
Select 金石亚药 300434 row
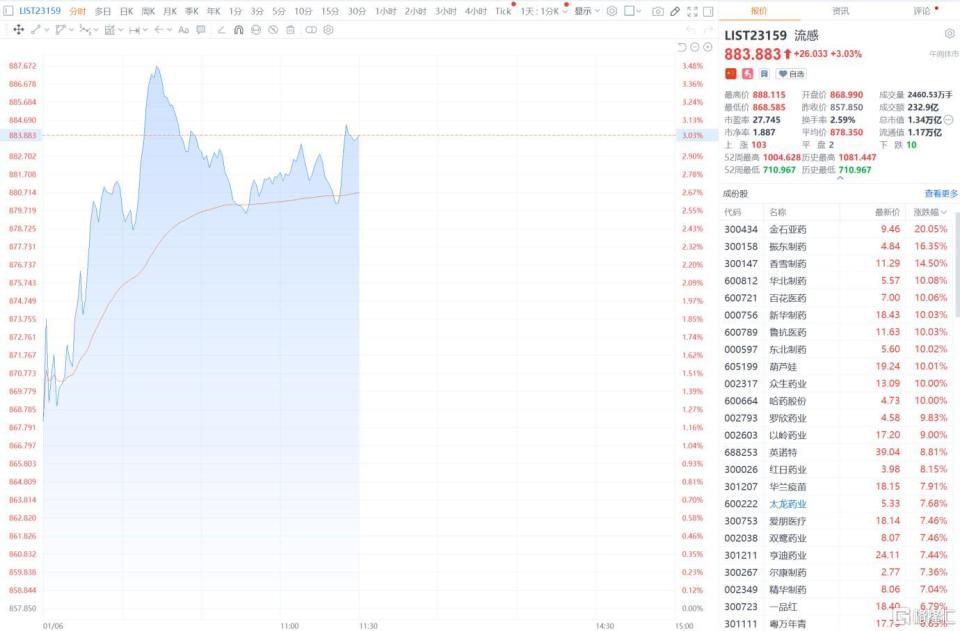[x=838, y=229]
